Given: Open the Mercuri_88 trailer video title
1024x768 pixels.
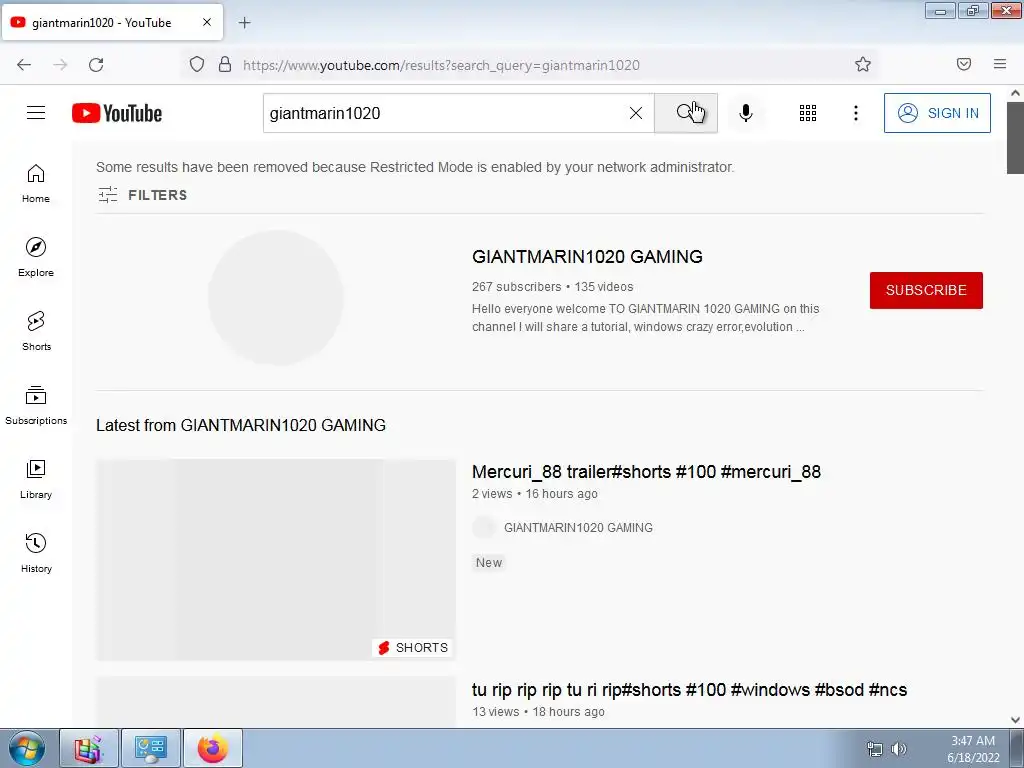Looking at the screenshot, I should [x=646, y=472].
